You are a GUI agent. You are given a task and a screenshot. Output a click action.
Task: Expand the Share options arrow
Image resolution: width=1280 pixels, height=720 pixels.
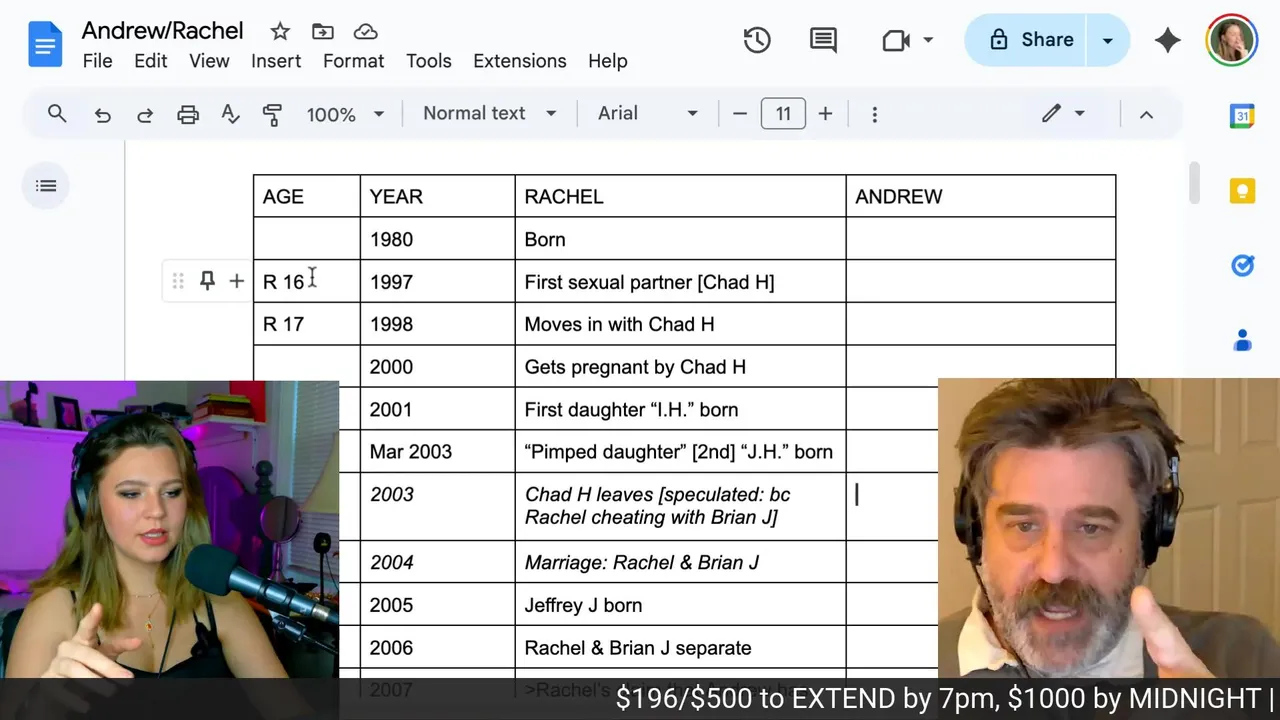pos(1107,40)
